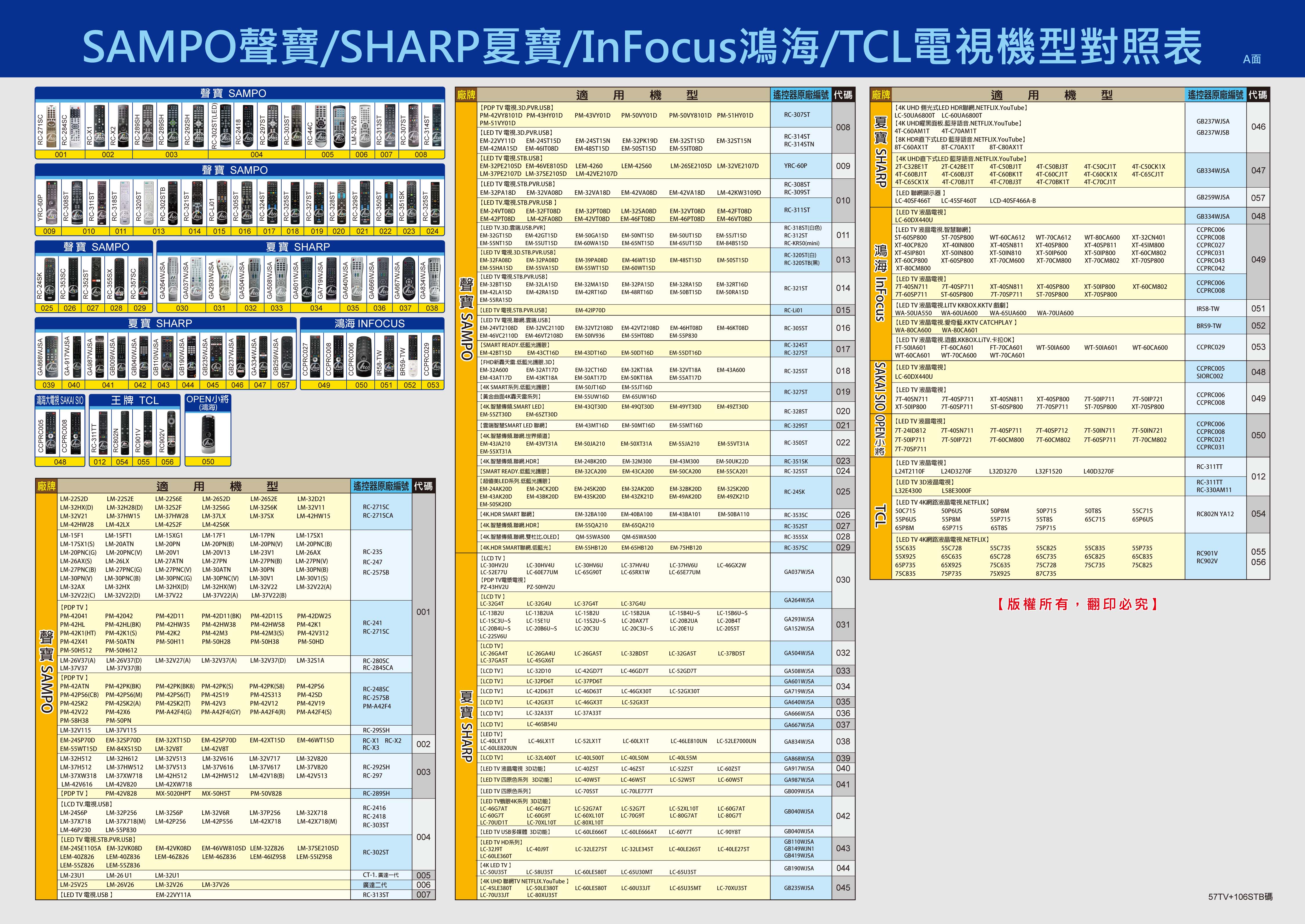This screenshot has height=924, width=1305.
Task: Select model 87C735 in the TCL table
Action: pyautogui.click(x=1045, y=574)
